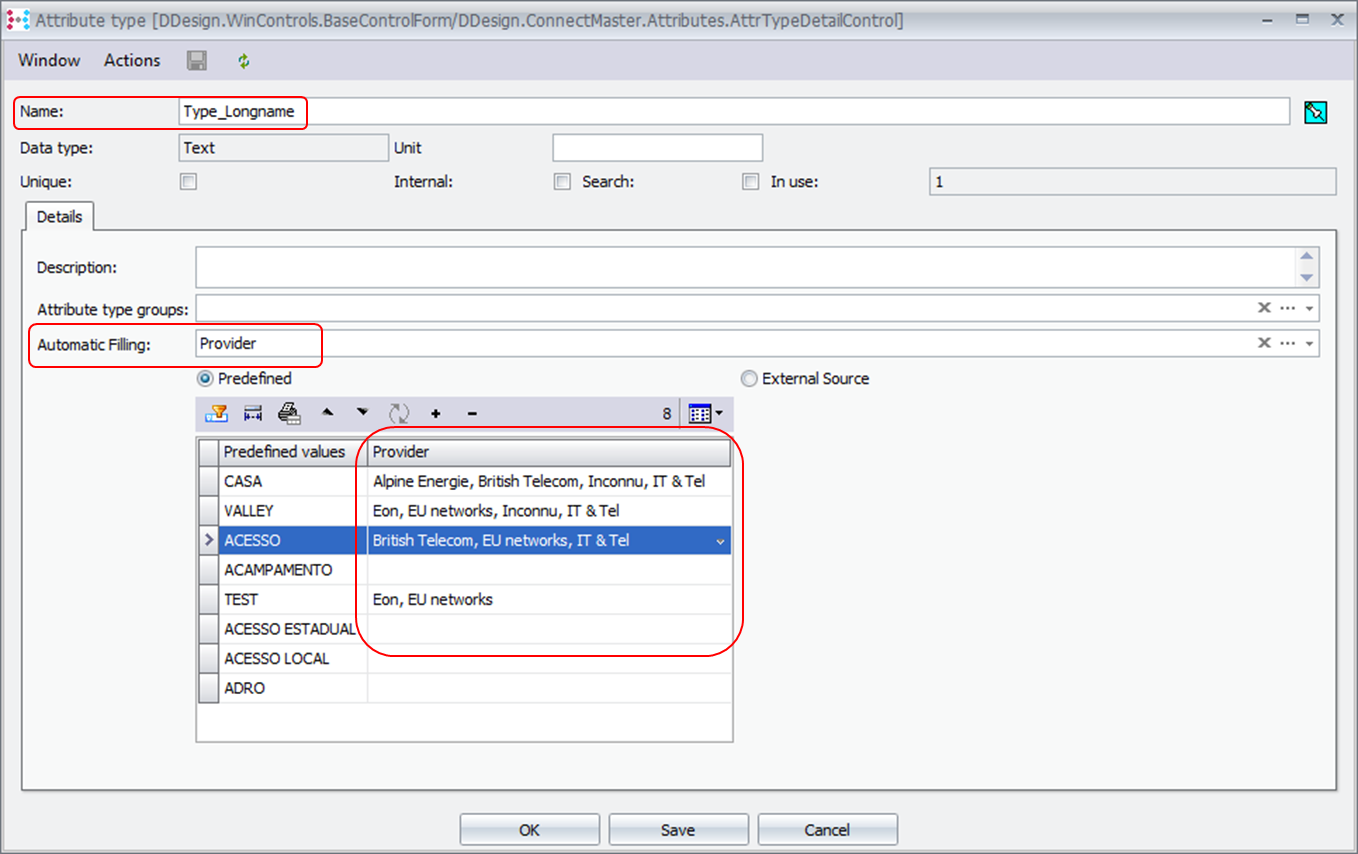This screenshot has width=1358, height=854.
Task: Click TEST's provider cell 'Eon, EU networks'
Action: tap(549, 600)
